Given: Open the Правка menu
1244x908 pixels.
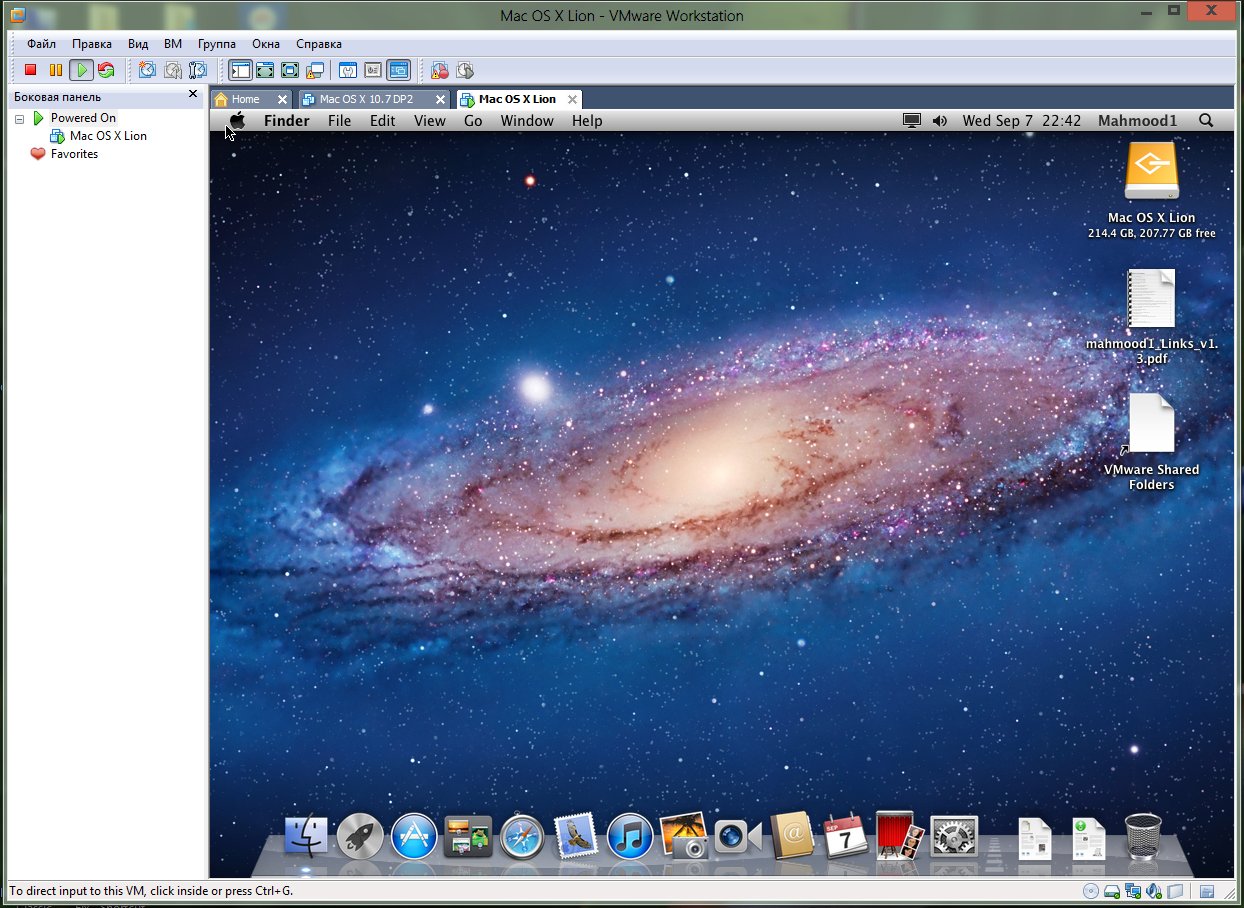Looking at the screenshot, I should (x=92, y=44).
